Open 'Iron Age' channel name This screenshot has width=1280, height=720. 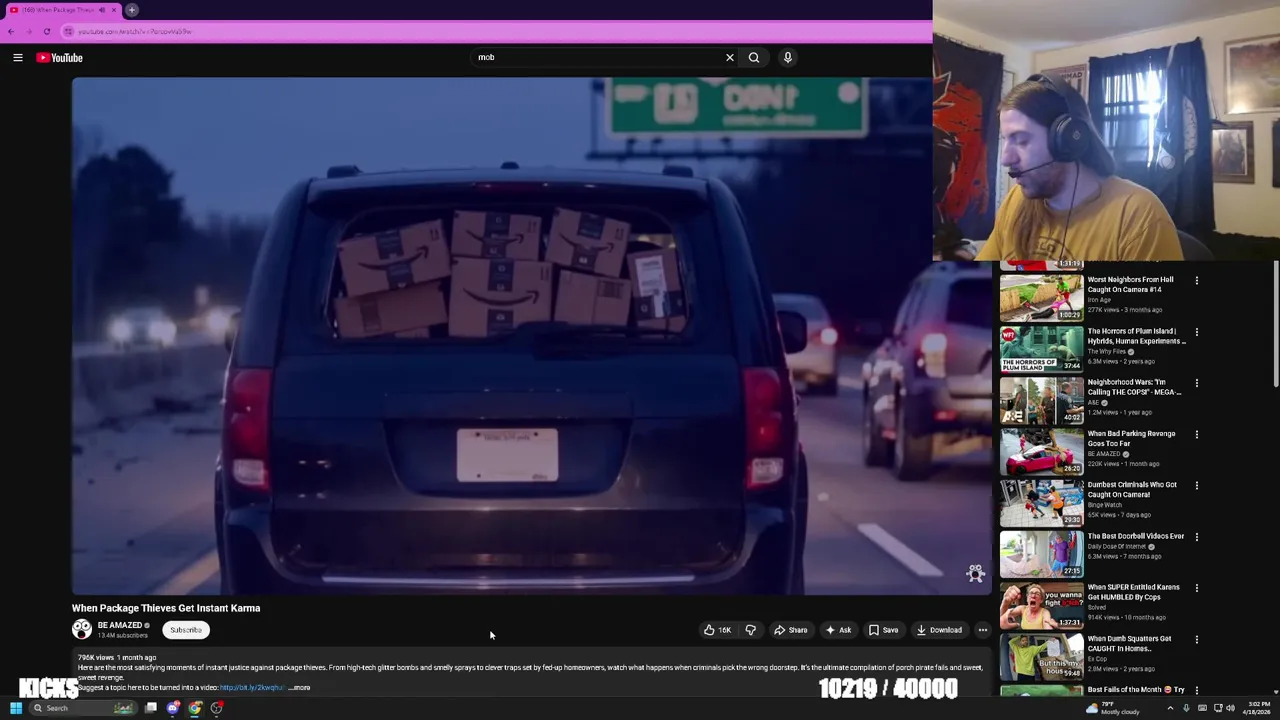[x=1099, y=300]
